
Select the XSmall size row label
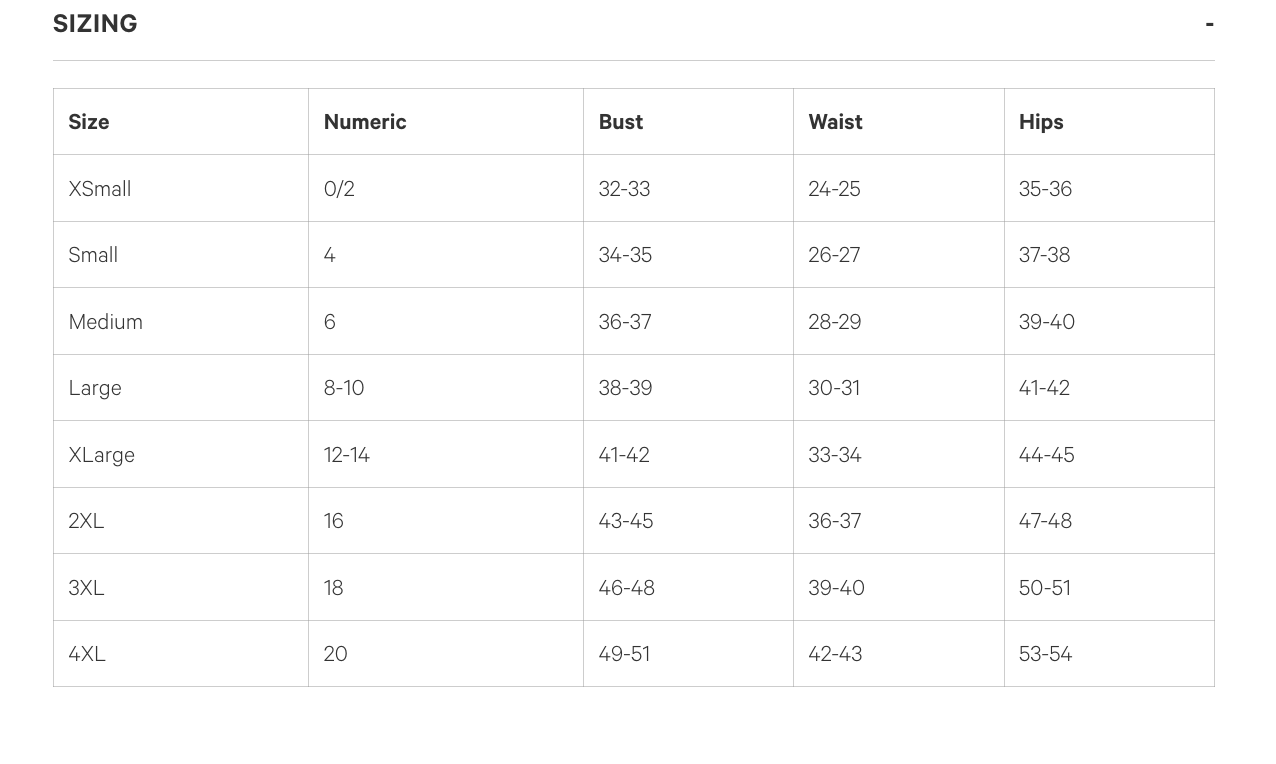click(100, 189)
